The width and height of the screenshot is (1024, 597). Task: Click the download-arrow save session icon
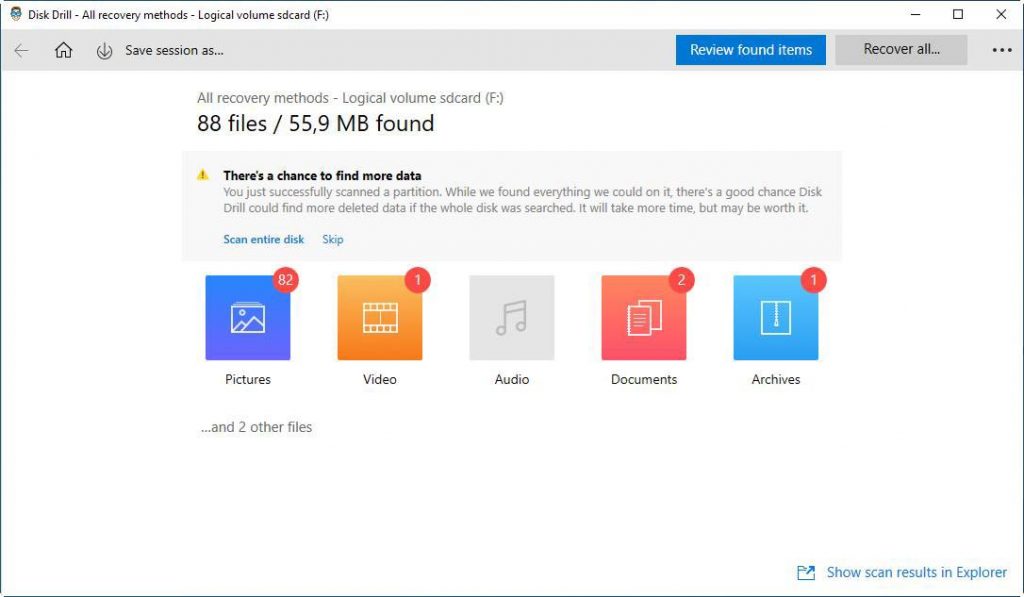(104, 49)
